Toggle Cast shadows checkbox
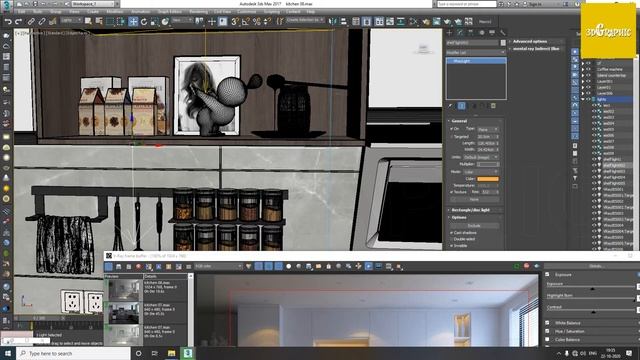 coord(452,233)
